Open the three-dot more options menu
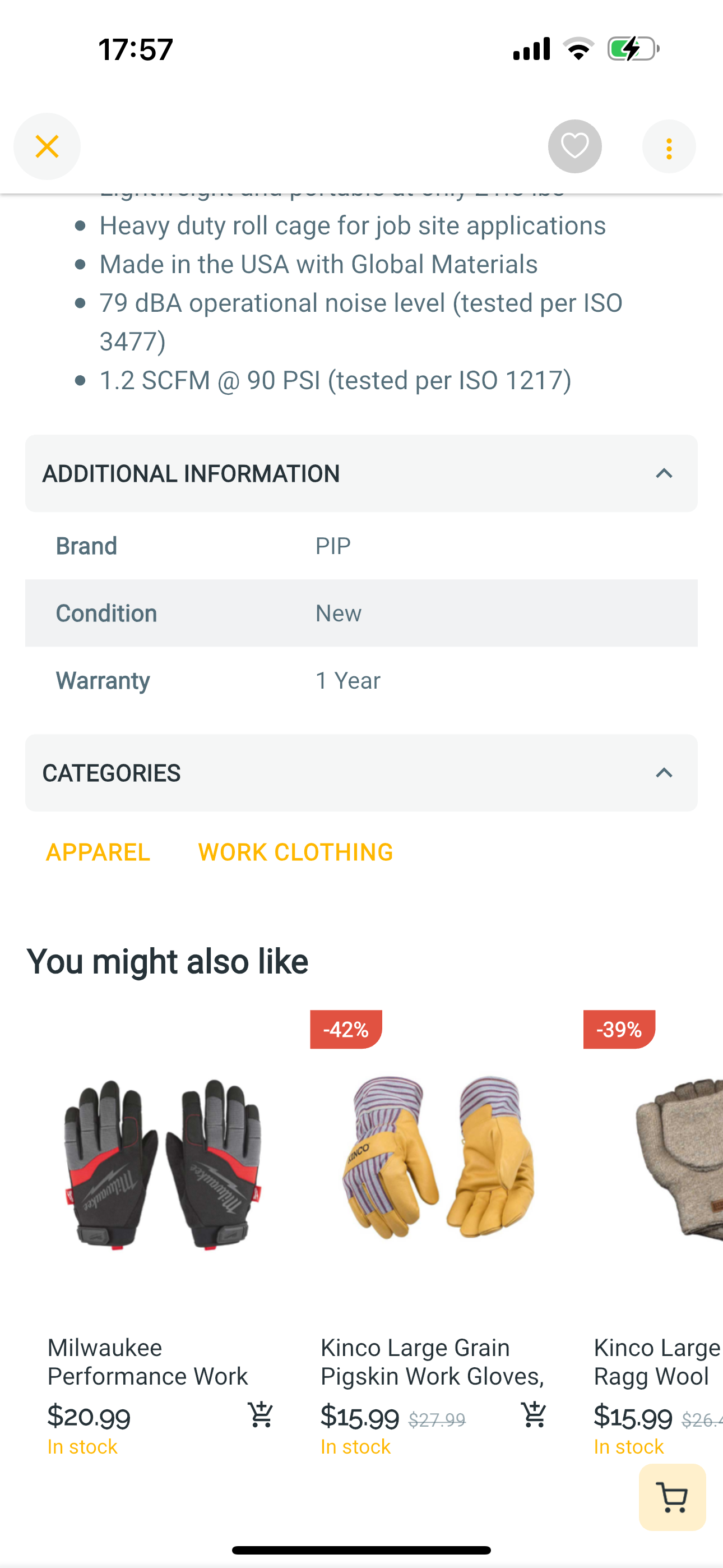 coord(669,147)
